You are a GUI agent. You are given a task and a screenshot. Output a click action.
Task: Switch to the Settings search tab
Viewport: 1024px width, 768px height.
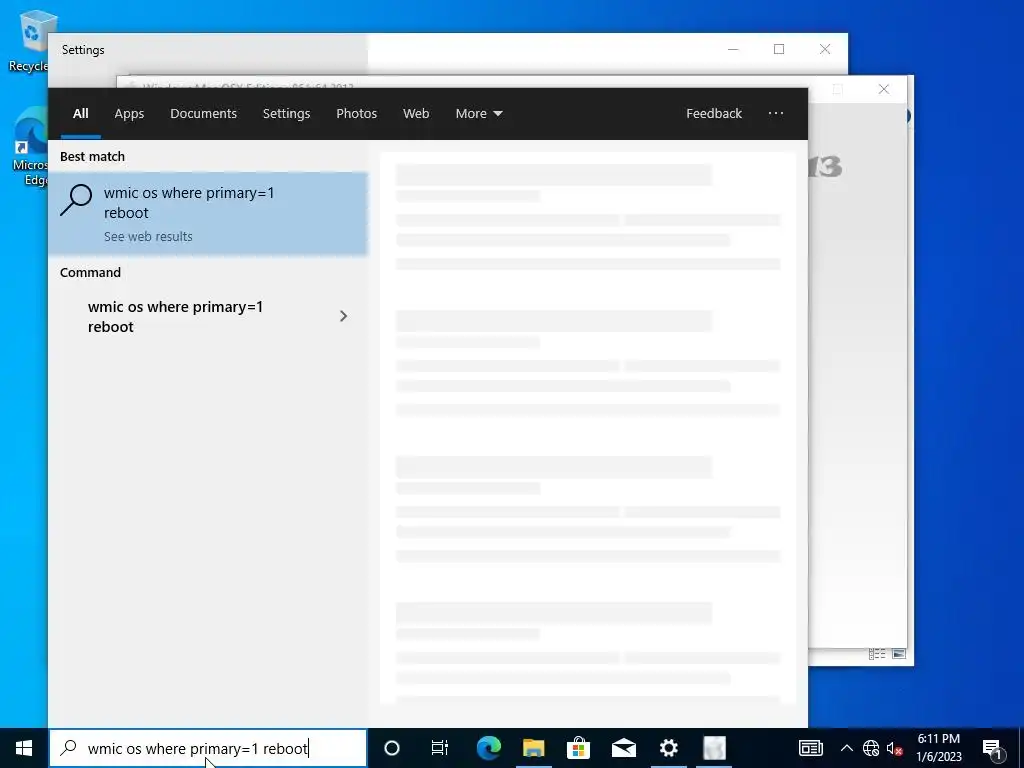coord(286,114)
